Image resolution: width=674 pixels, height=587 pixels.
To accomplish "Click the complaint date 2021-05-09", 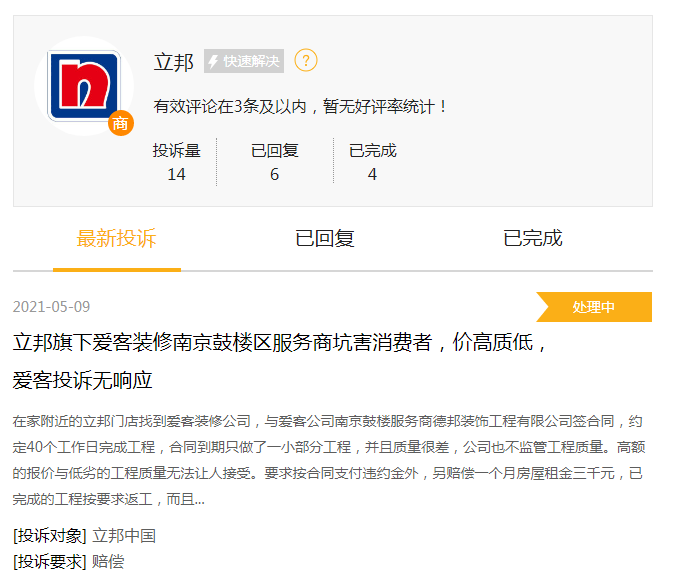I will pos(52,307).
